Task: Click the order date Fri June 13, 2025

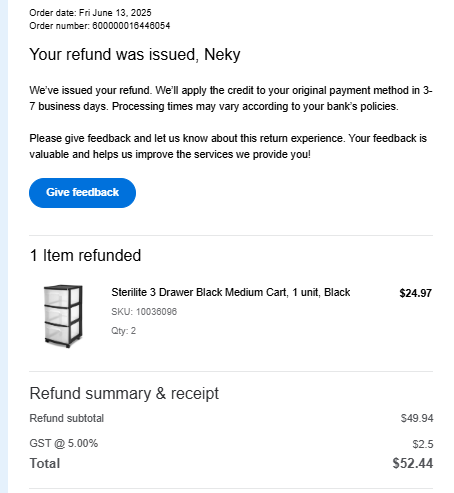Action: [115, 13]
